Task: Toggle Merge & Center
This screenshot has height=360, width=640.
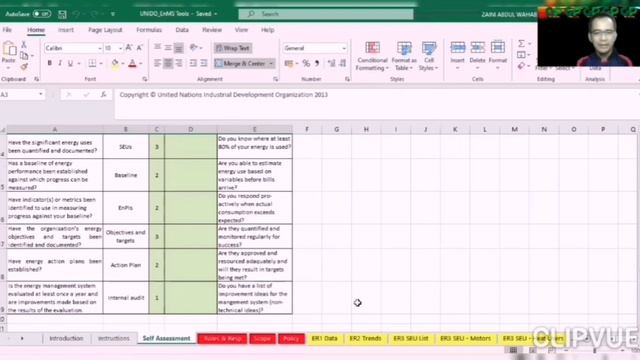Action: 240,64
